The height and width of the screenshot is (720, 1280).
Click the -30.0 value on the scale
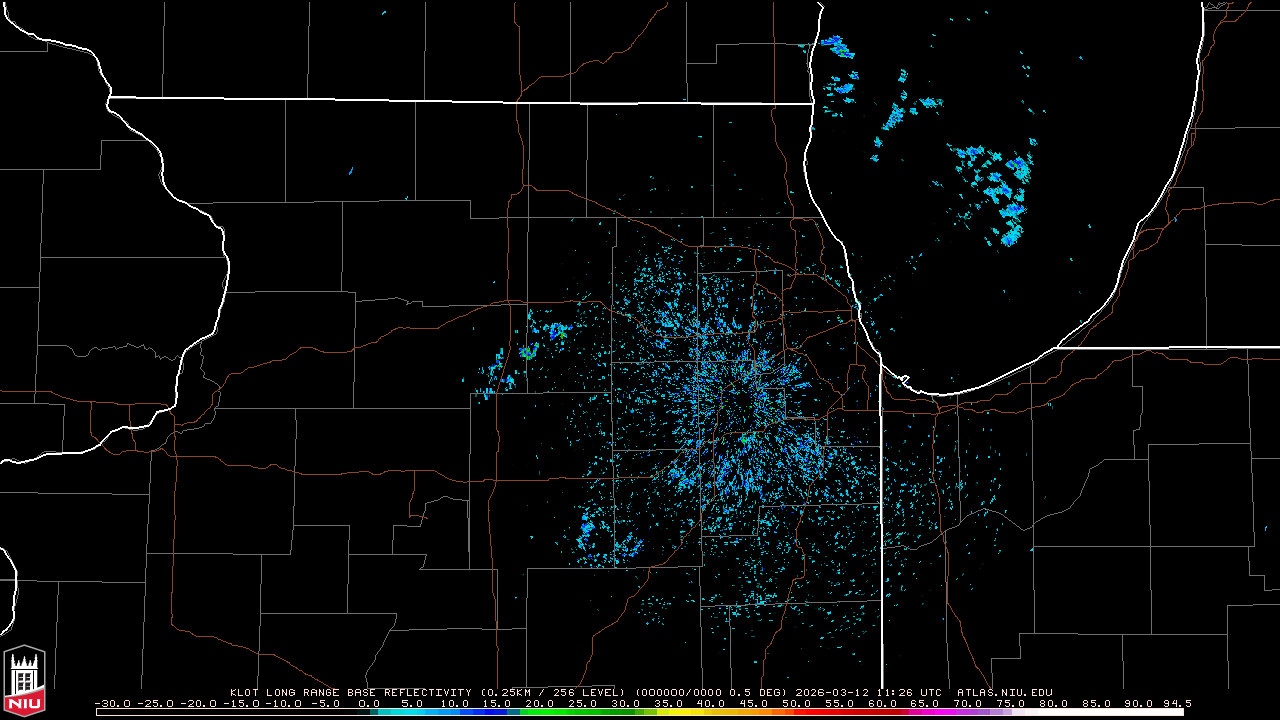[112, 703]
